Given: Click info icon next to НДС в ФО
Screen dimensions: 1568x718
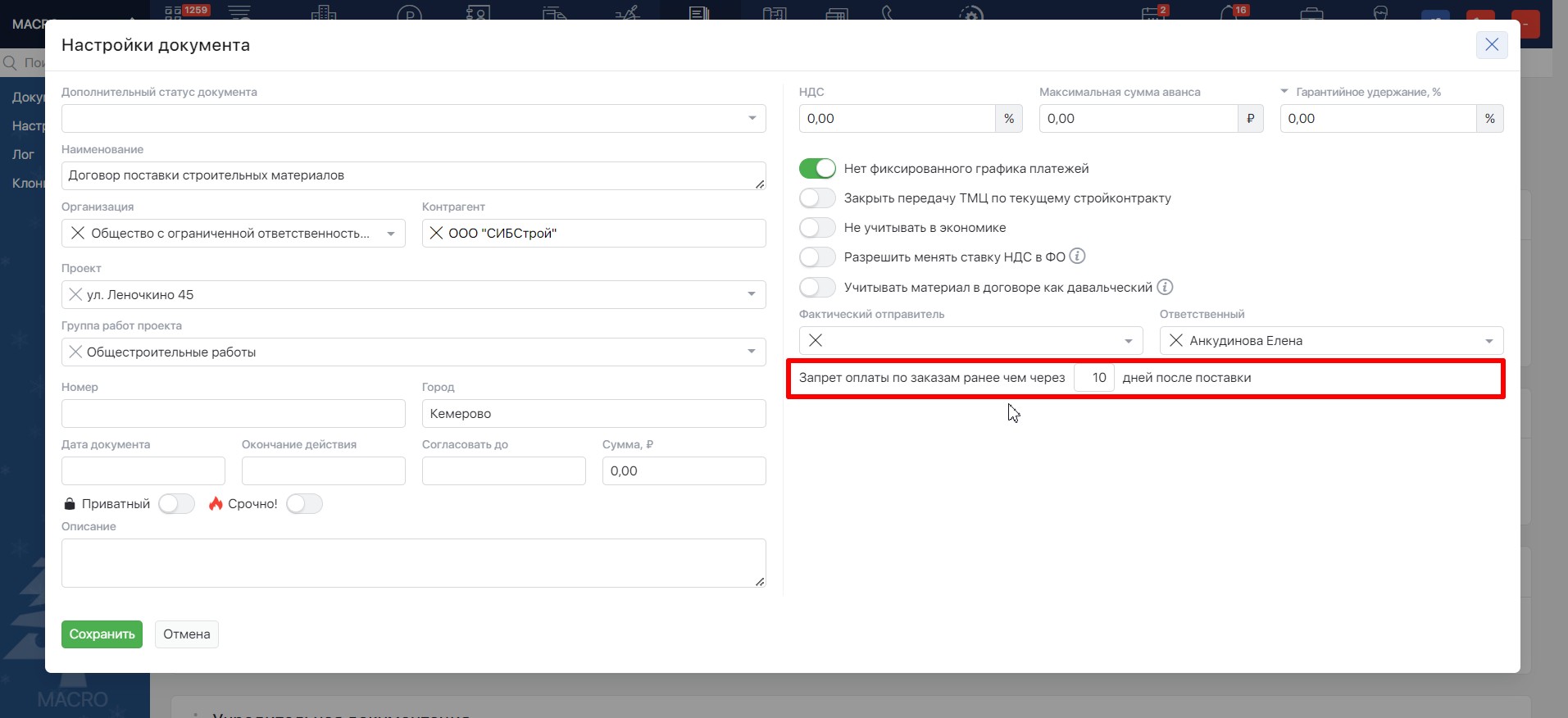Looking at the screenshot, I should click(1078, 257).
